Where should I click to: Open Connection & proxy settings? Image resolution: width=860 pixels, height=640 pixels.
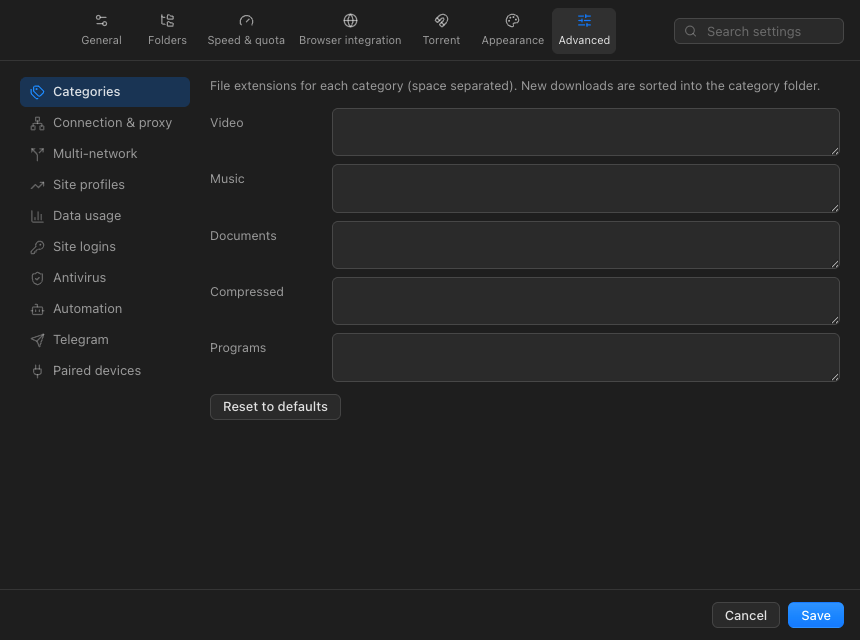tap(105, 123)
